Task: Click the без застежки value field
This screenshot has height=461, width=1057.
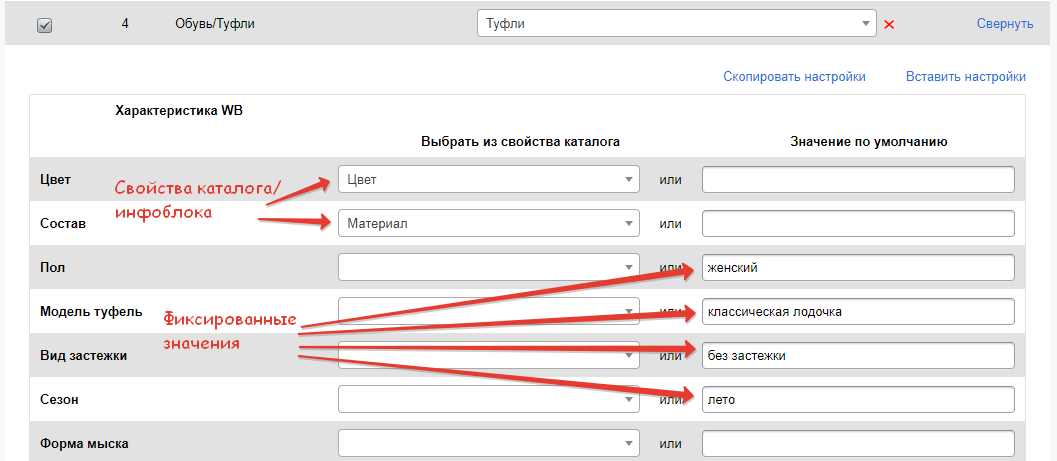Action: tap(857, 355)
